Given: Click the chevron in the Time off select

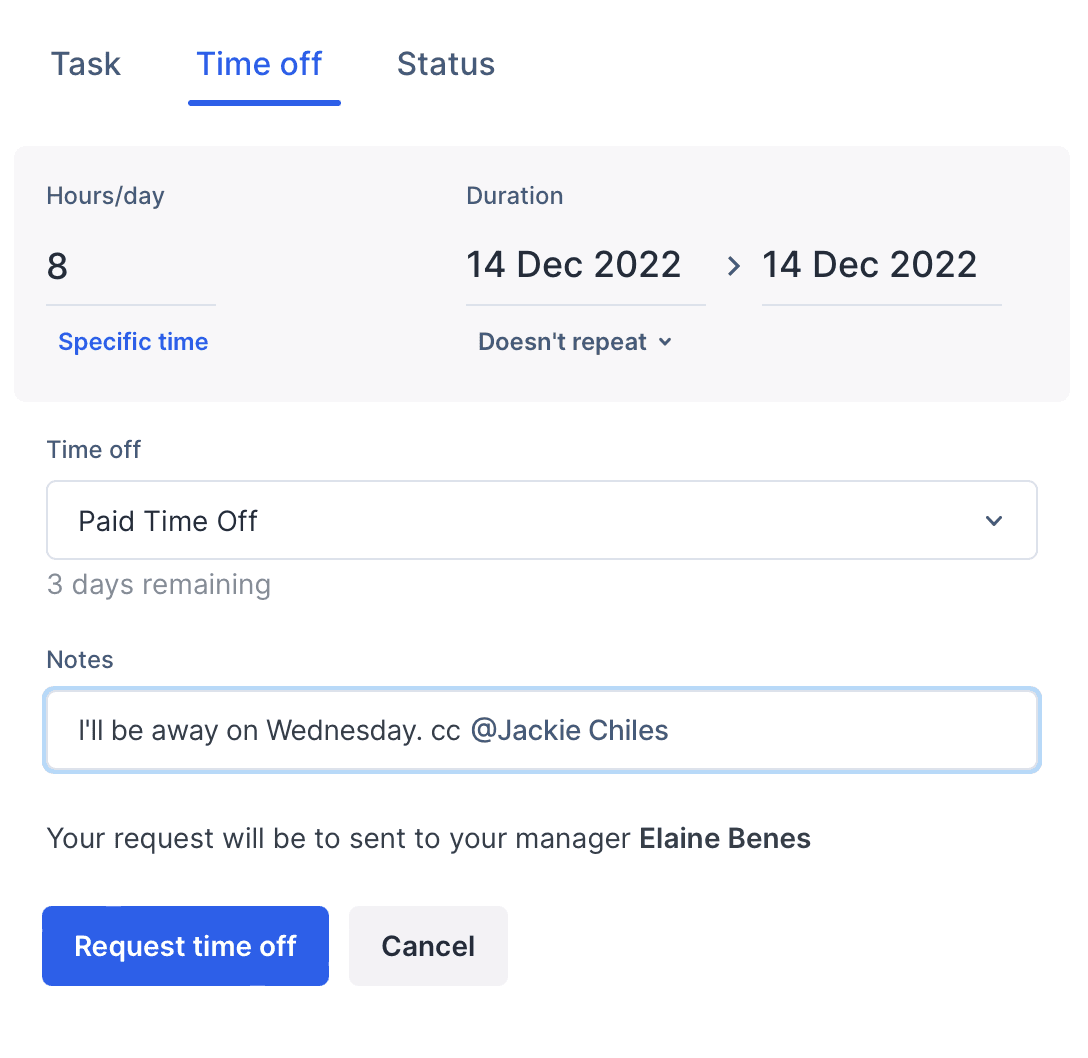Looking at the screenshot, I should tap(994, 521).
